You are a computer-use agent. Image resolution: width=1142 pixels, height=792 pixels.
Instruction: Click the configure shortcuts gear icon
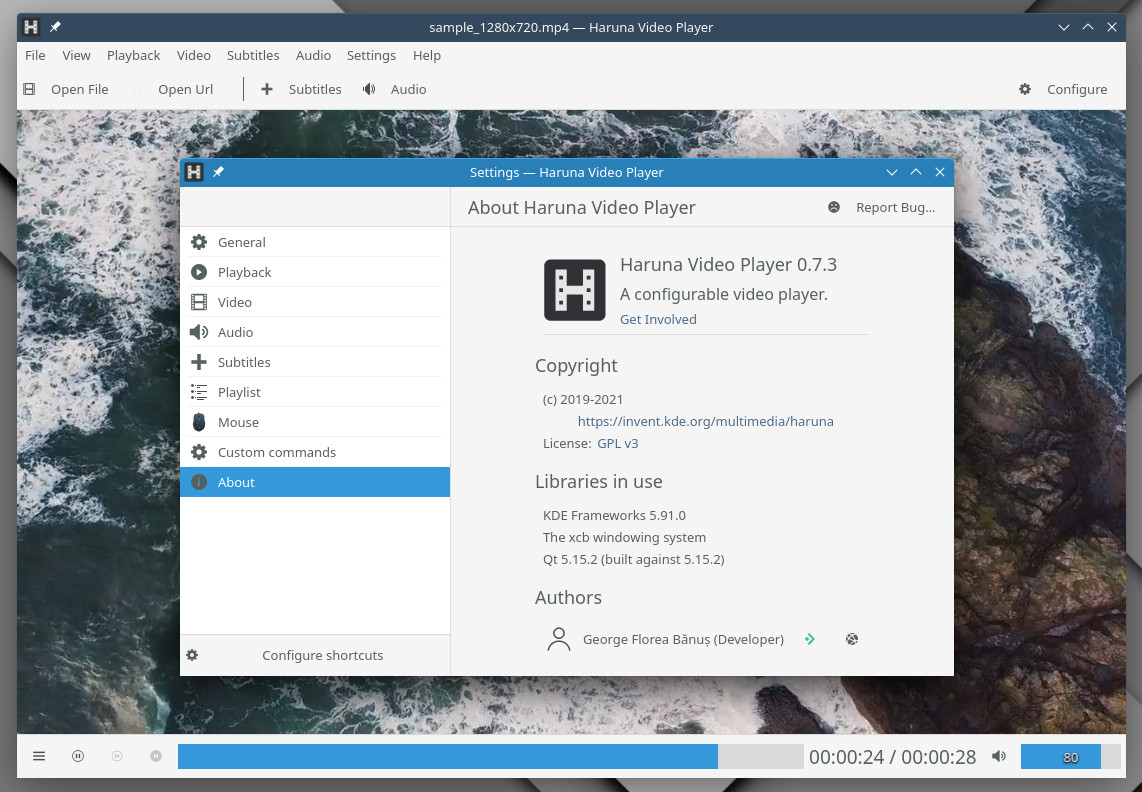pos(192,655)
